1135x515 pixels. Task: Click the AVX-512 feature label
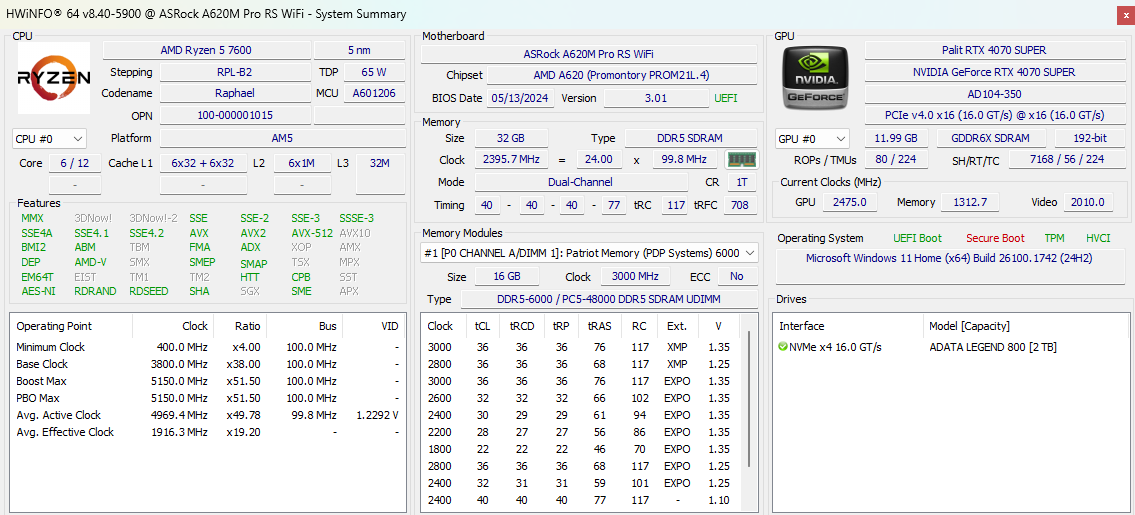pyautogui.click(x=312, y=233)
